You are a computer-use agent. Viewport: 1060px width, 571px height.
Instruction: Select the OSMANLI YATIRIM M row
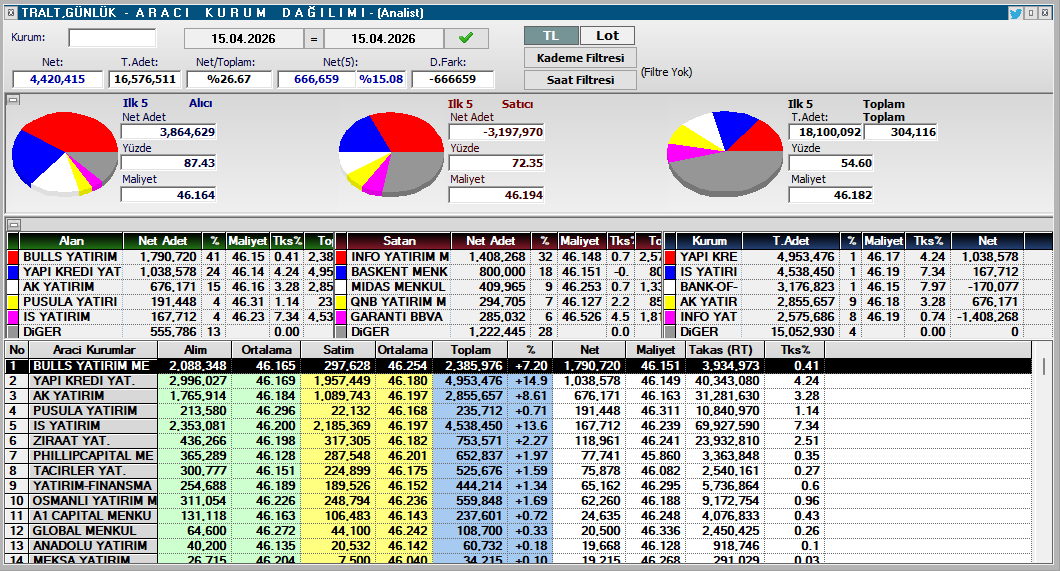coord(519,501)
